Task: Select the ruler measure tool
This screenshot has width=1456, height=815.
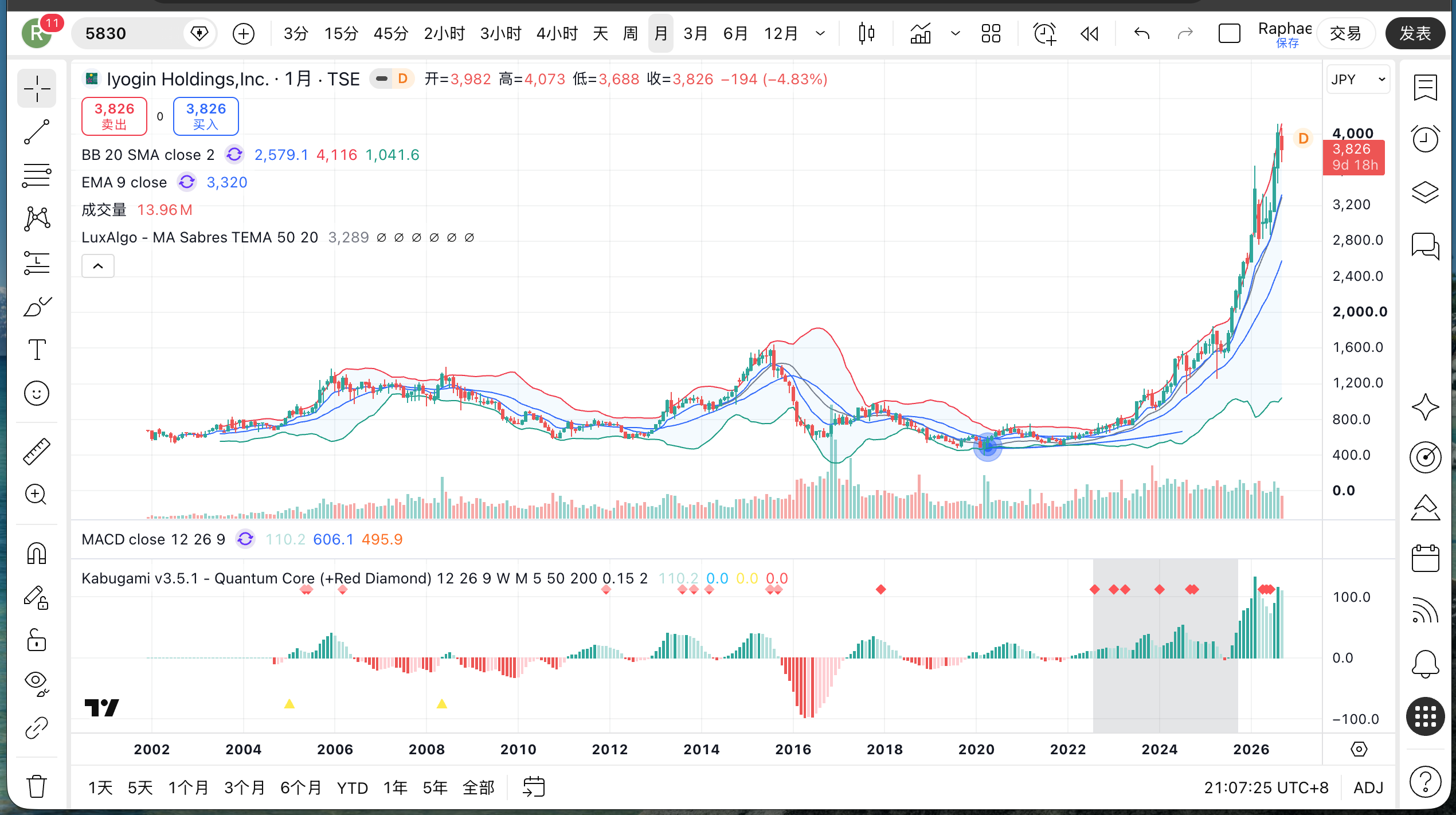Action: 37,451
